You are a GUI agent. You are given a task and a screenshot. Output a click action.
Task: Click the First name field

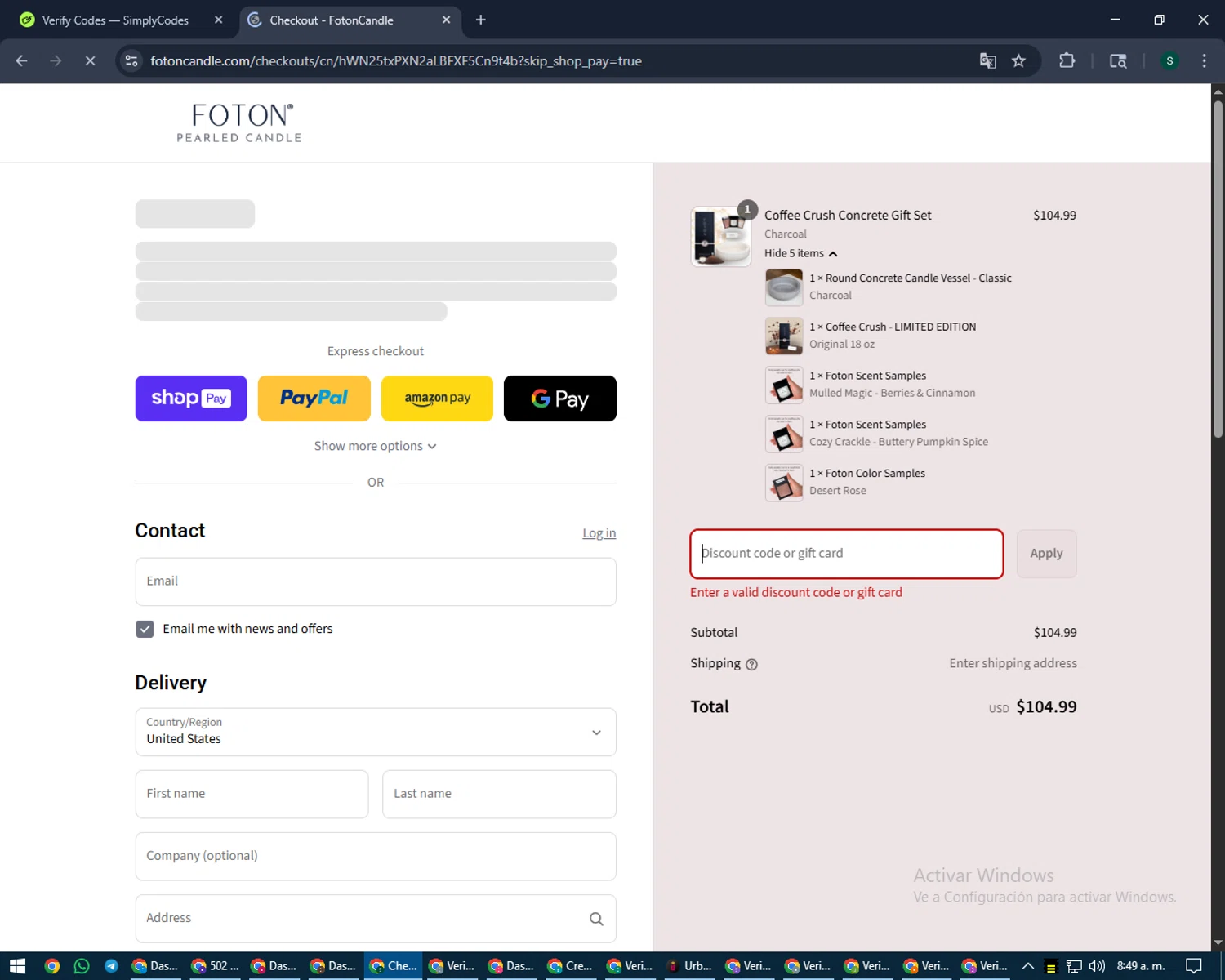[x=252, y=794]
